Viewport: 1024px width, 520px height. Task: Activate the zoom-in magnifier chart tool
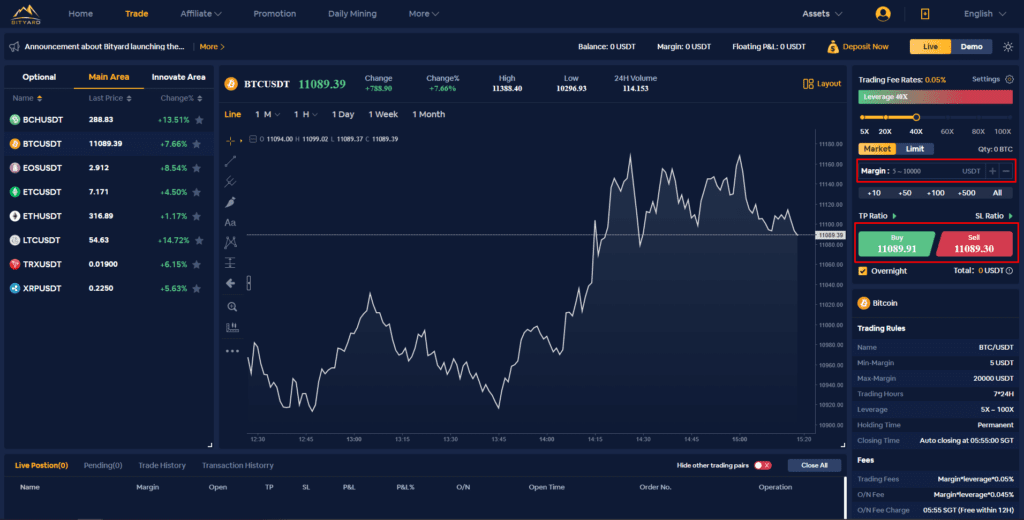point(231,307)
